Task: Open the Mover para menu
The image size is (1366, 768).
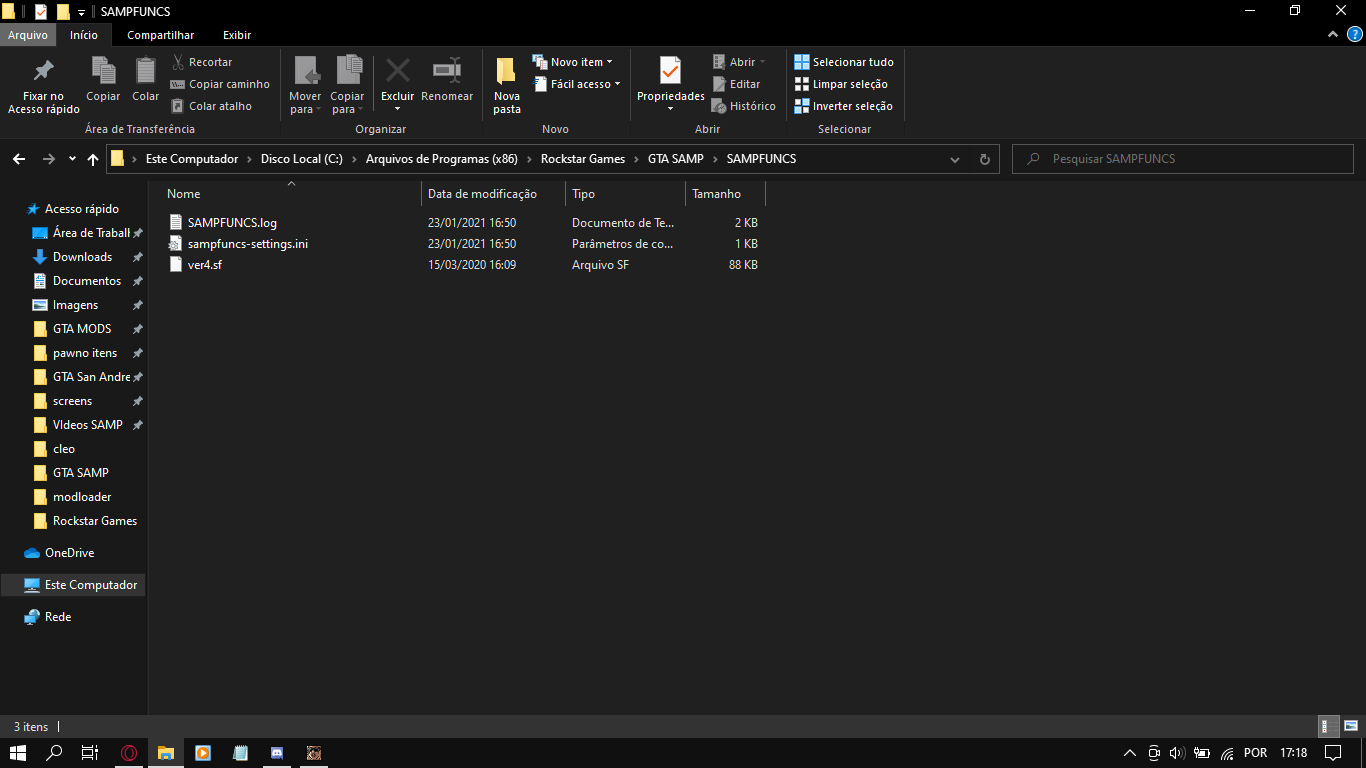Action: (305, 86)
